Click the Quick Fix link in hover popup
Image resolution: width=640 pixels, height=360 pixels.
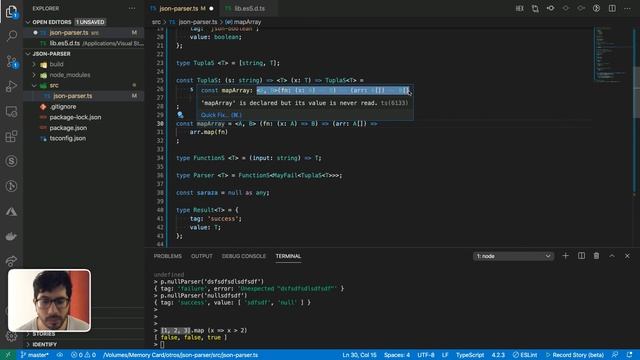(221, 115)
